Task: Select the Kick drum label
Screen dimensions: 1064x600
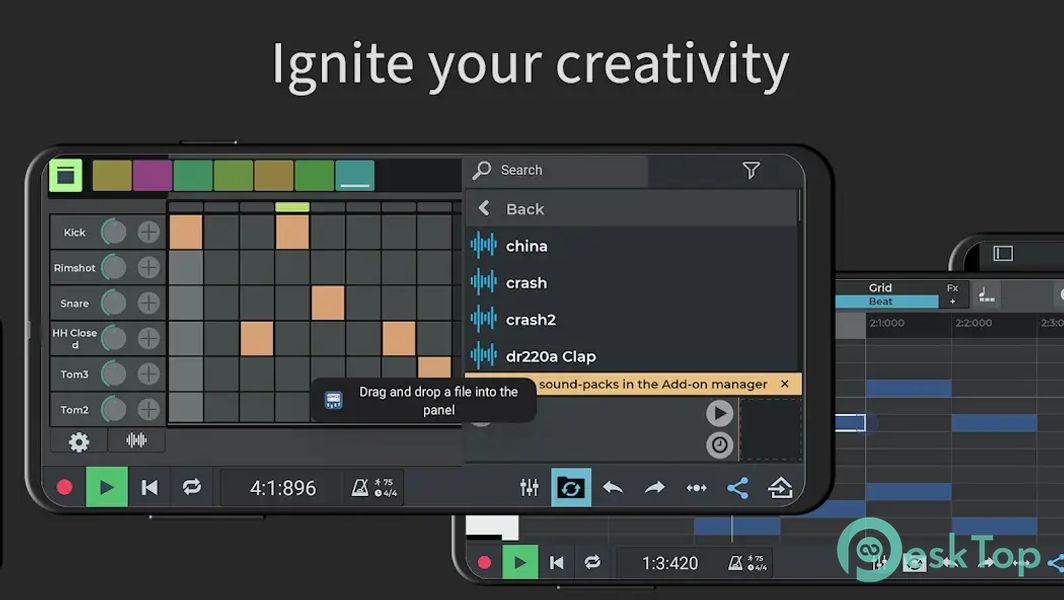Action: (75, 232)
